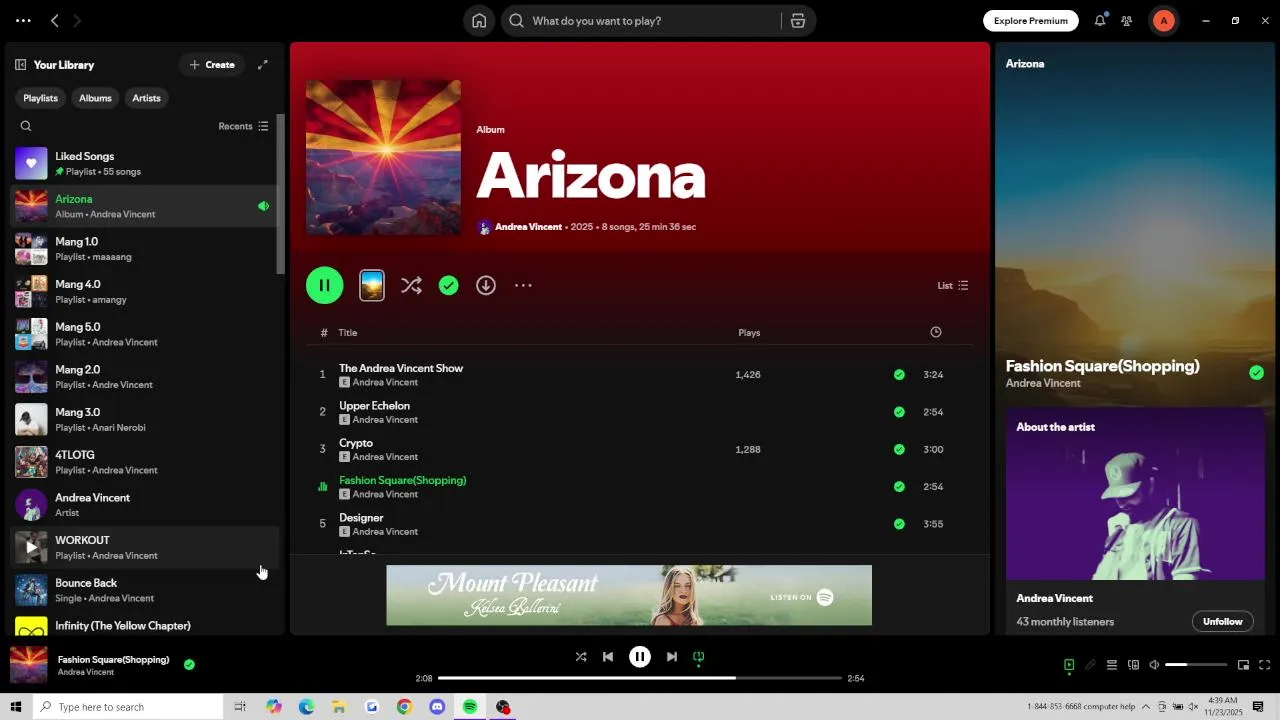Image resolution: width=1280 pixels, height=720 pixels.
Task: Enter full screen from player bar
Action: click(1264, 665)
